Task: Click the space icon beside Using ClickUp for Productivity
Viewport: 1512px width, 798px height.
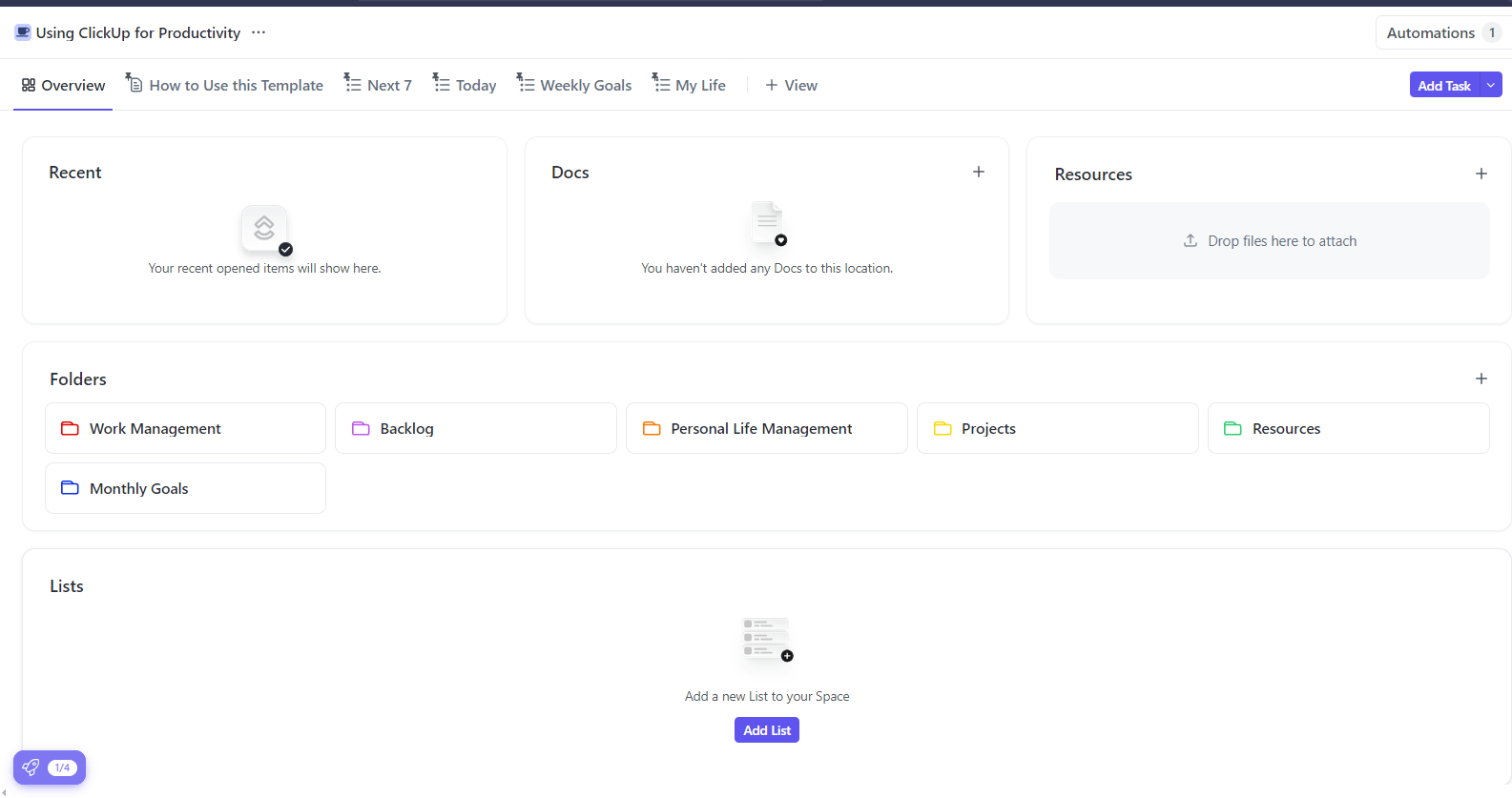Action: pyautogui.click(x=23, y=32)
